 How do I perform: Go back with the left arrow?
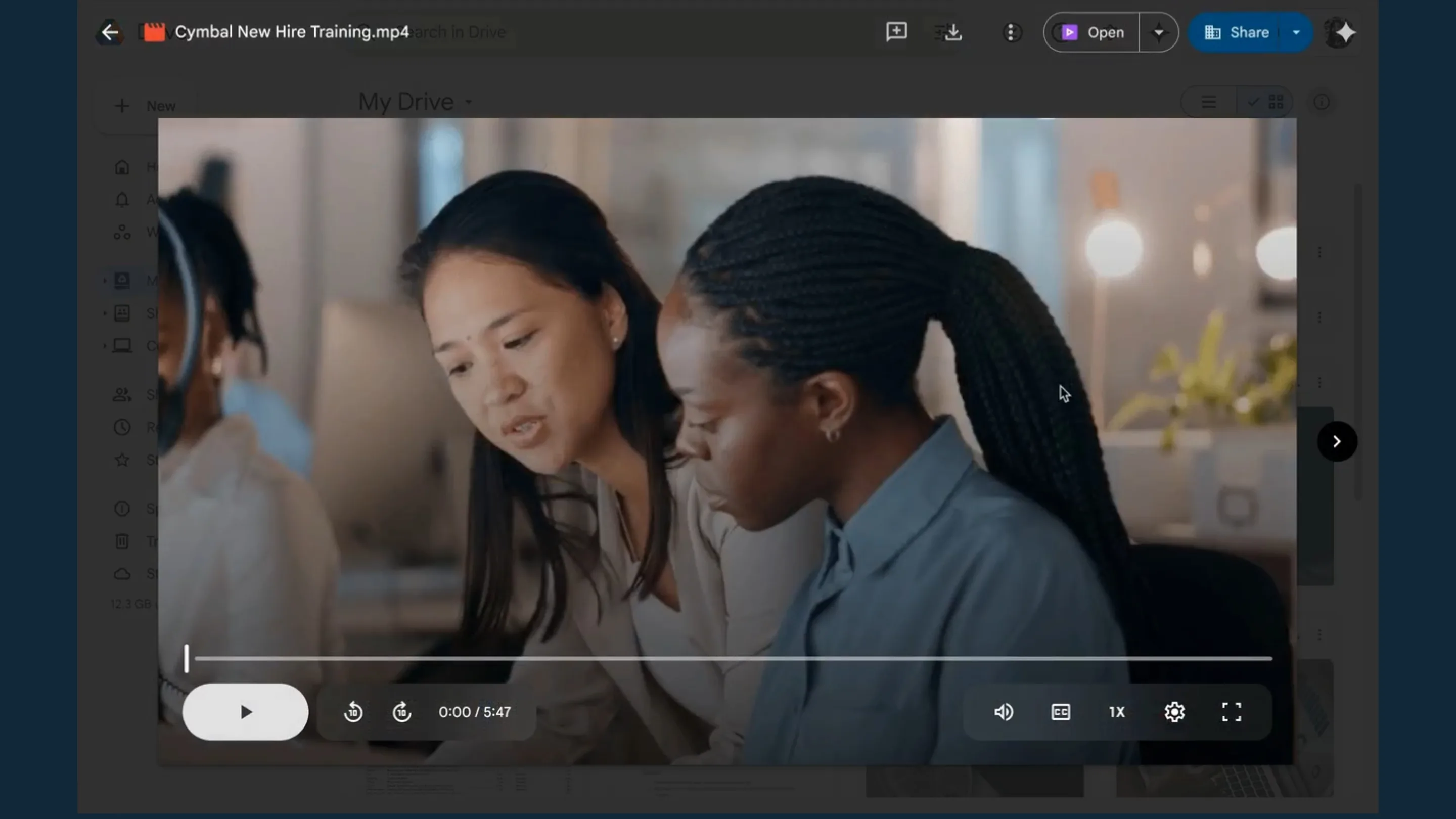[x=110, y=32]
